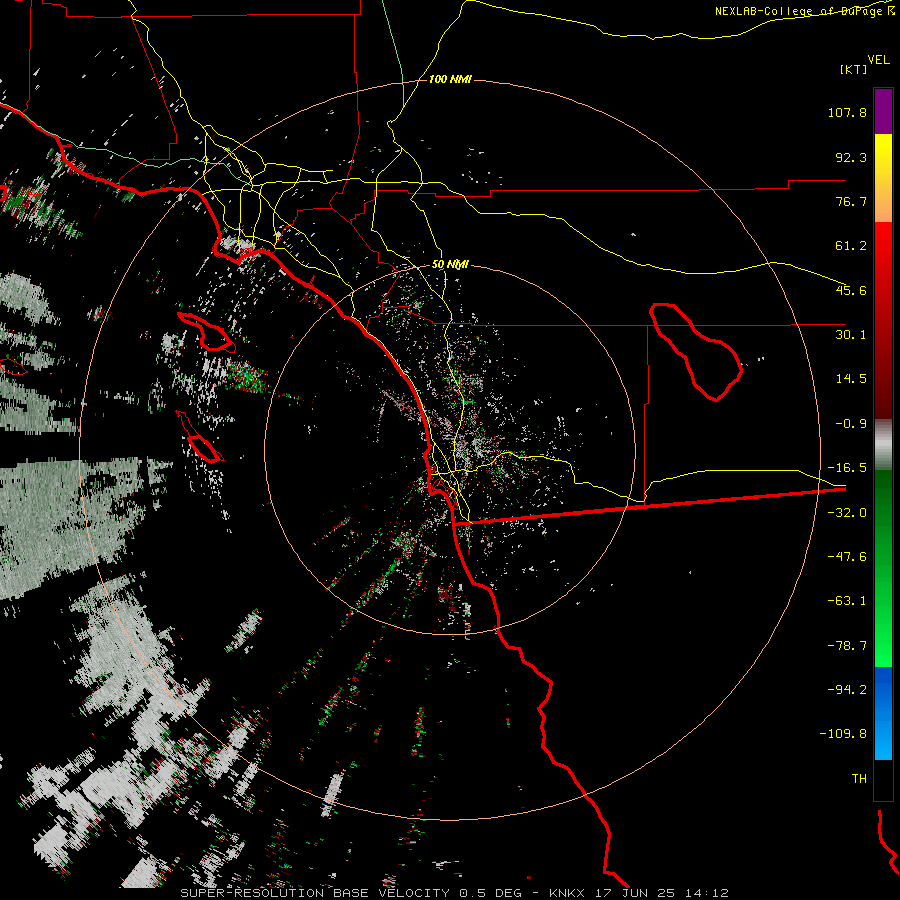Click the 107.8 velocity scale value

point(847,112)
